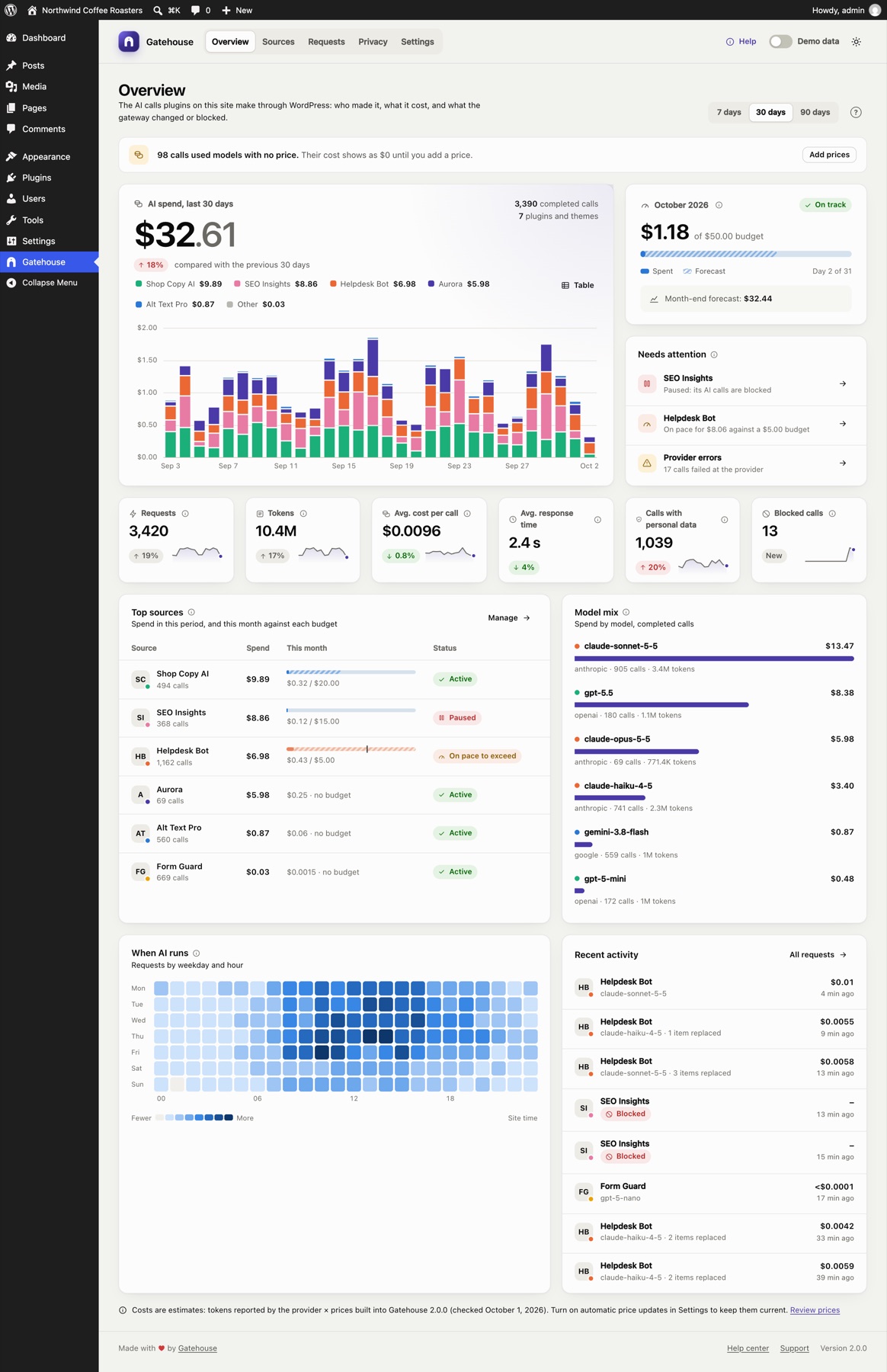Expand the SEO Insights attention item arrow

[x=843, y=383]
